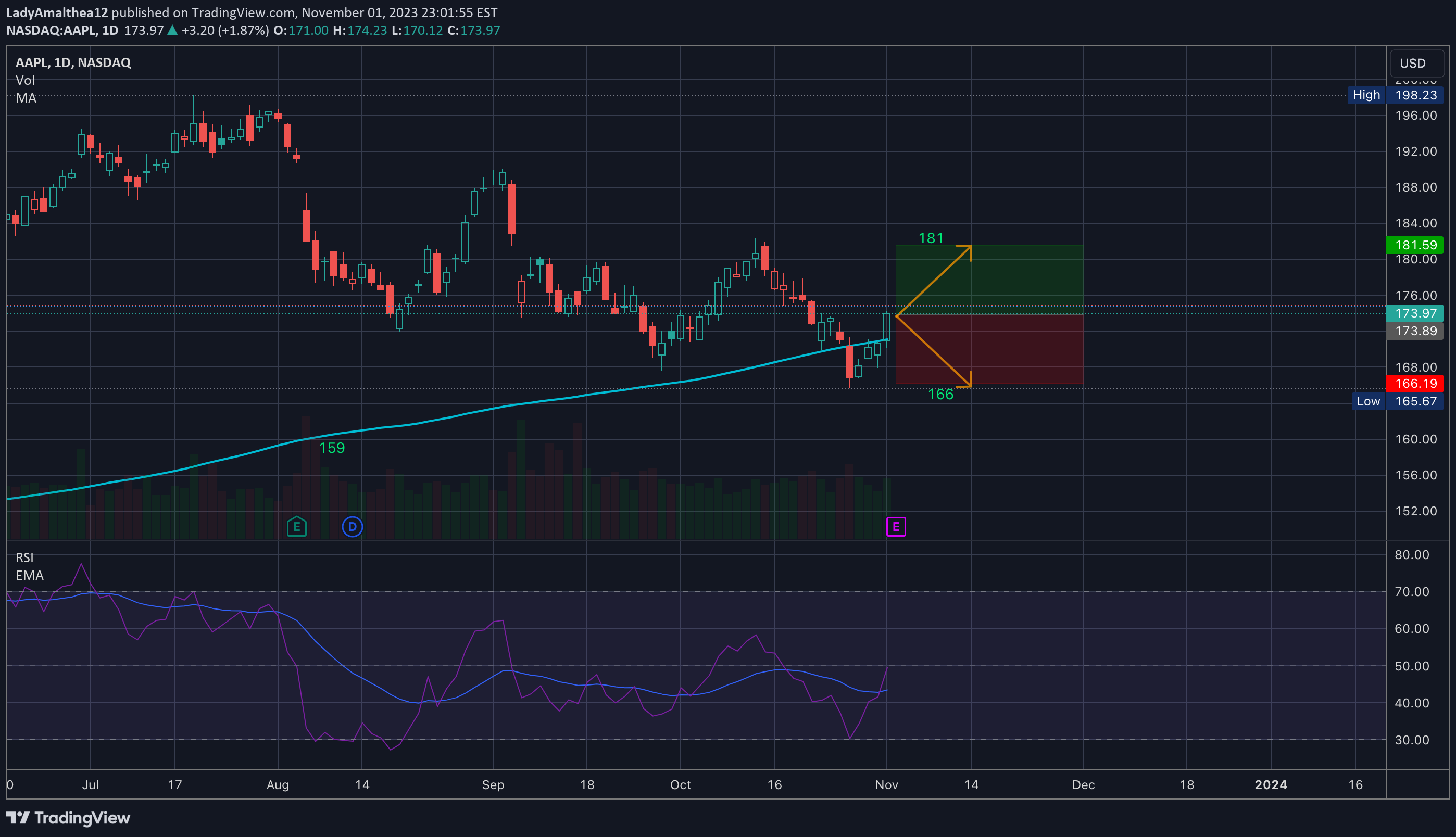Click the green profit zone rectangle
Screen dimensions: 1456x837
coord(1024,279)
